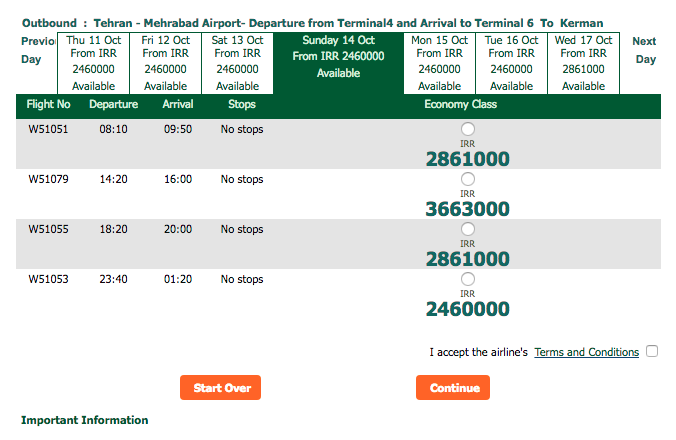Click the Start Over button
Image resolution: width=676 pixels, height=440 pixels.
coord(220,387)
